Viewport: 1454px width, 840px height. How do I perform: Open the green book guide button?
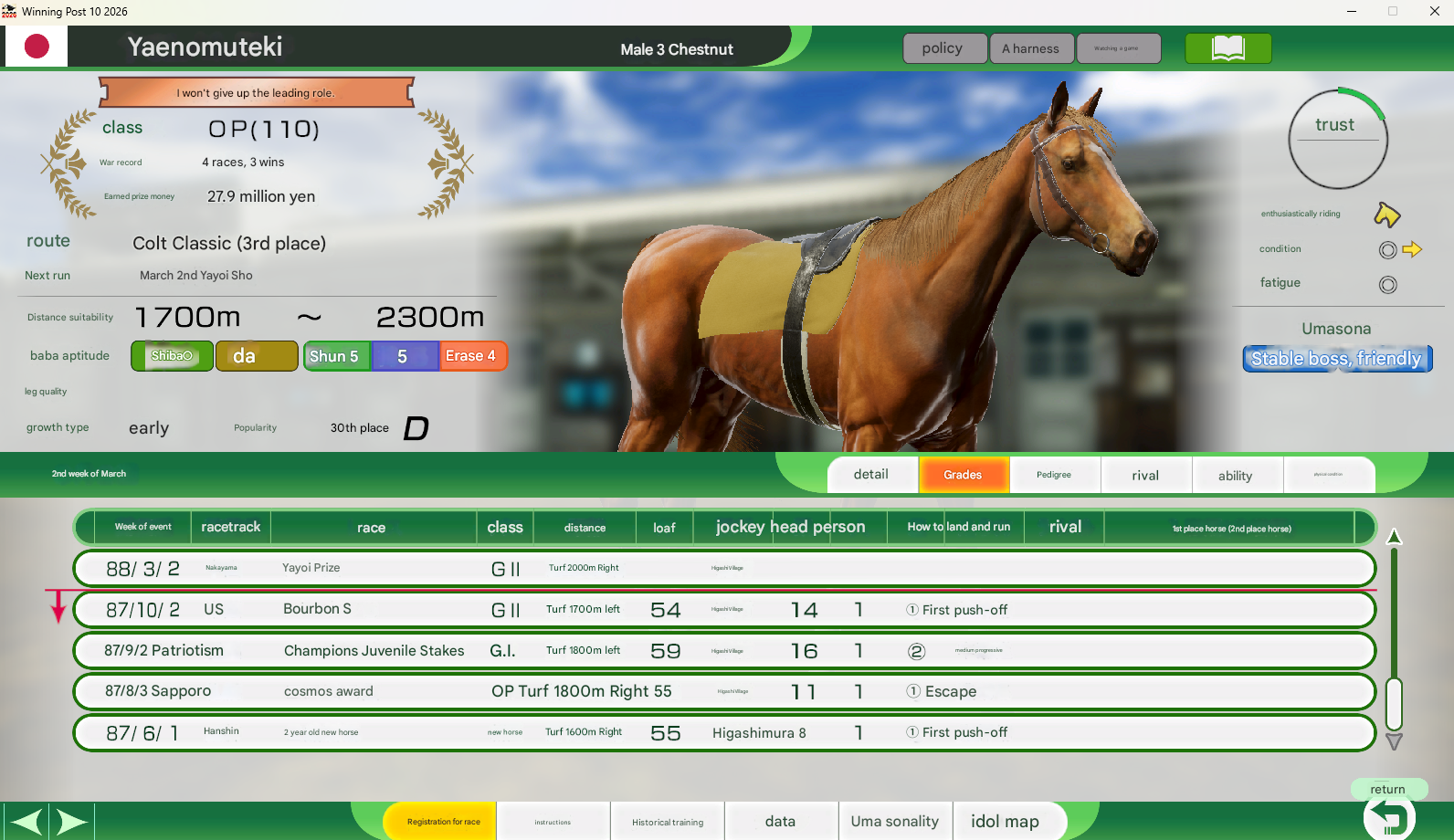click(x=1227, y=48)
